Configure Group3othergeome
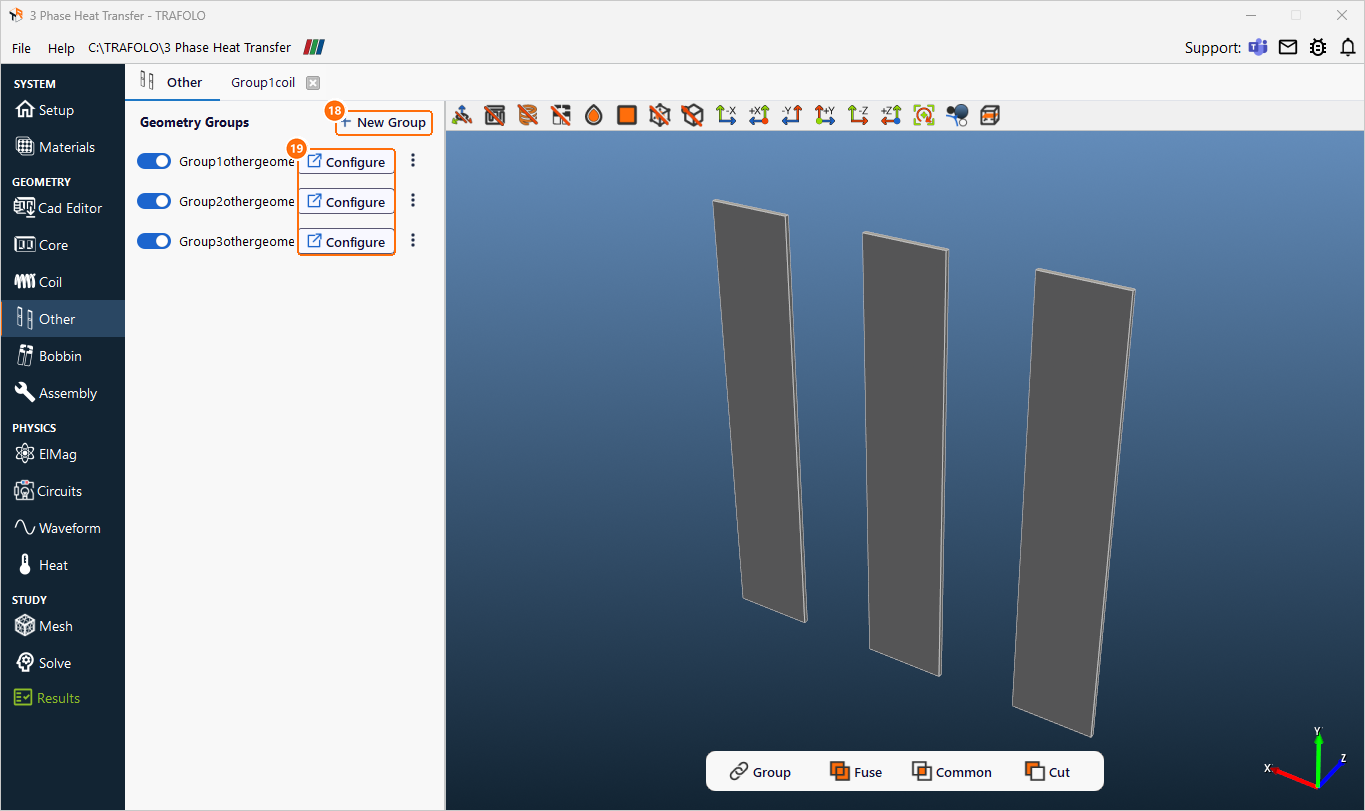This screenshot has width=1365, height=811. 346,242
